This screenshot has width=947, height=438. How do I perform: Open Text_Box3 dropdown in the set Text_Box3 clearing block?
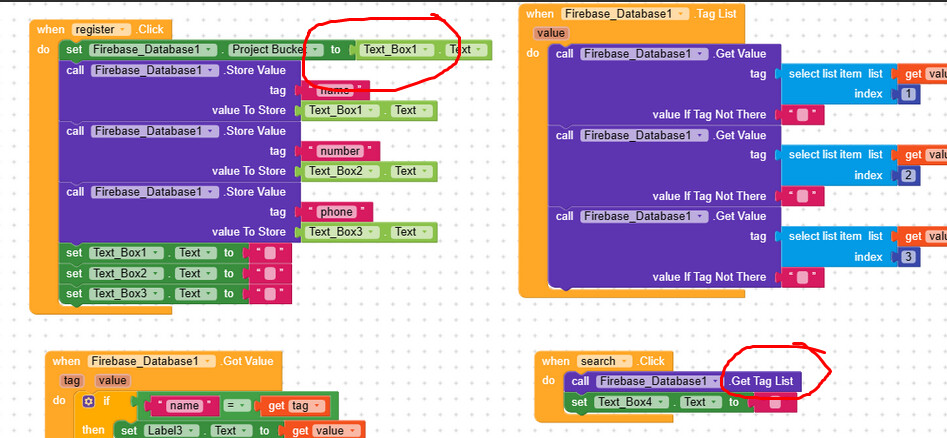[126, 294]
